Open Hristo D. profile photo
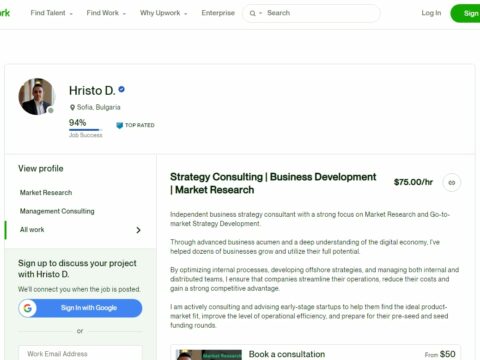The height and width of the screenshot is (360, 480). click(37, 97)
